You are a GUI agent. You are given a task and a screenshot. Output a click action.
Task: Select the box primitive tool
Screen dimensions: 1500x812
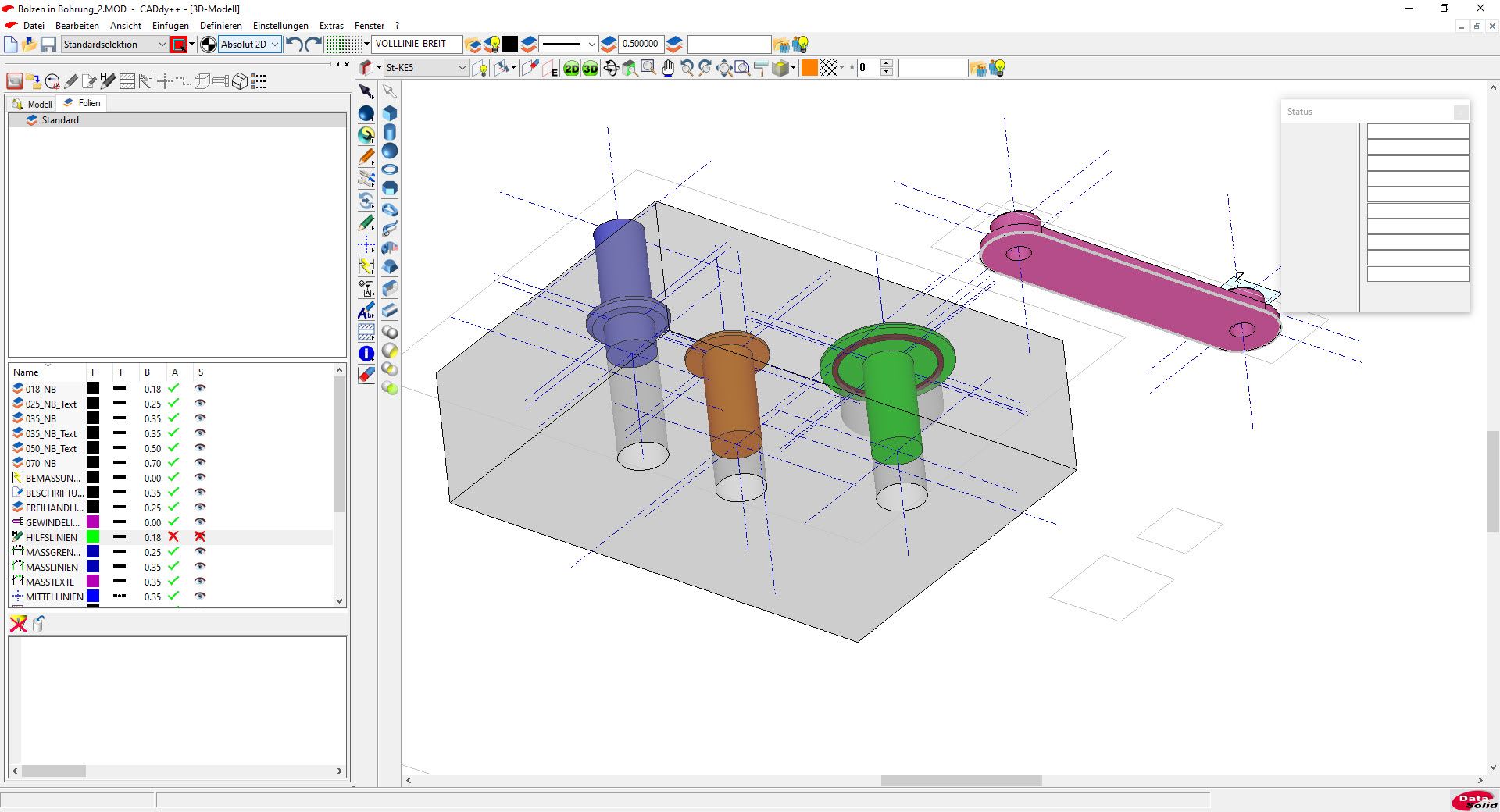click(390, 113)
